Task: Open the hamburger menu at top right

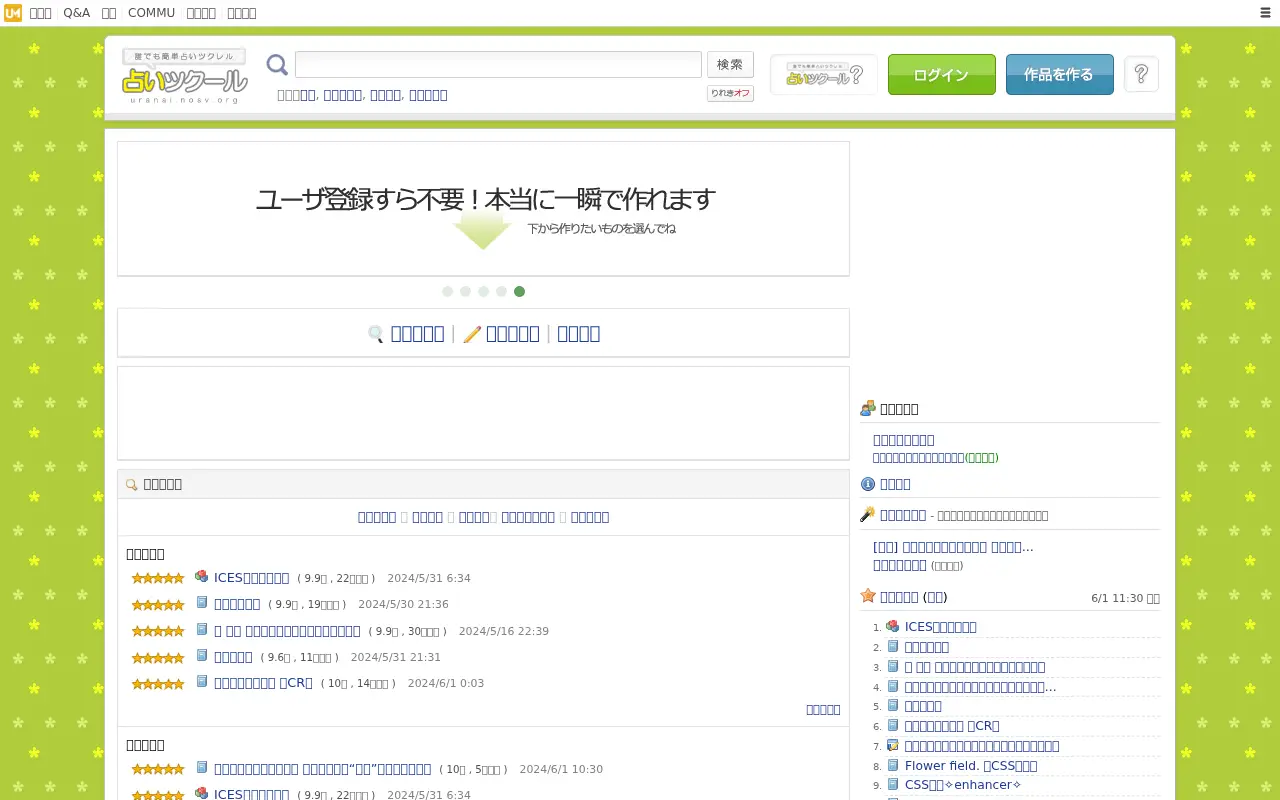Action: click(x=1265, y=13)
